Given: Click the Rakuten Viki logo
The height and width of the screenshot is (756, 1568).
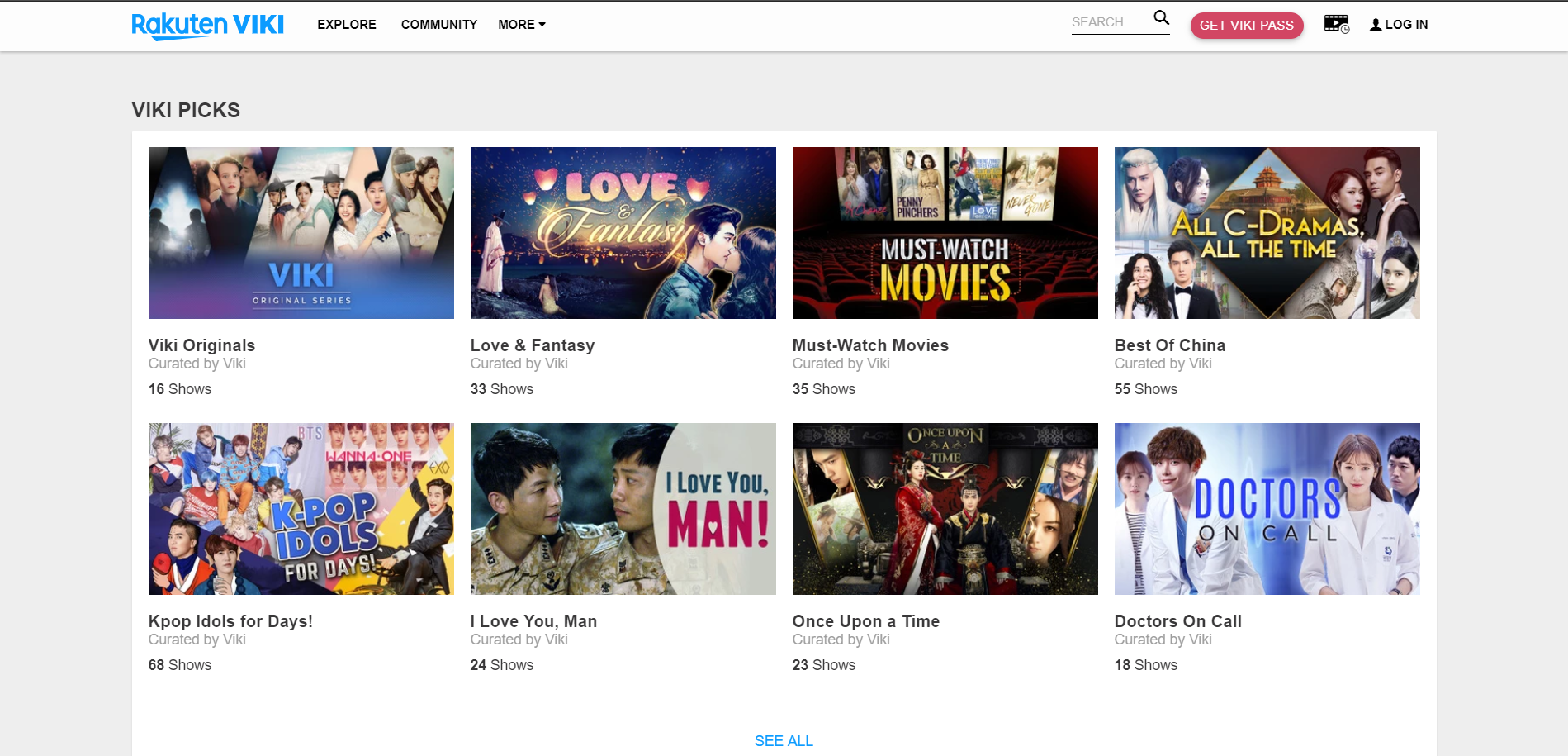Looking at the screenshot, I should [x=207, y=26].
